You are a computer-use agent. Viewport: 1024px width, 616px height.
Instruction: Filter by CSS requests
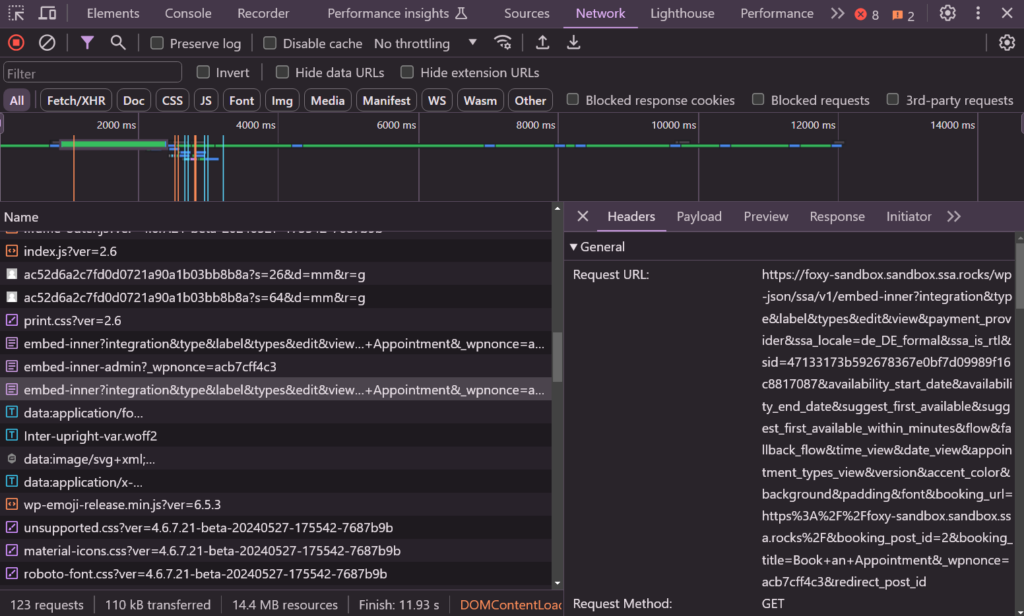point(172,101)
